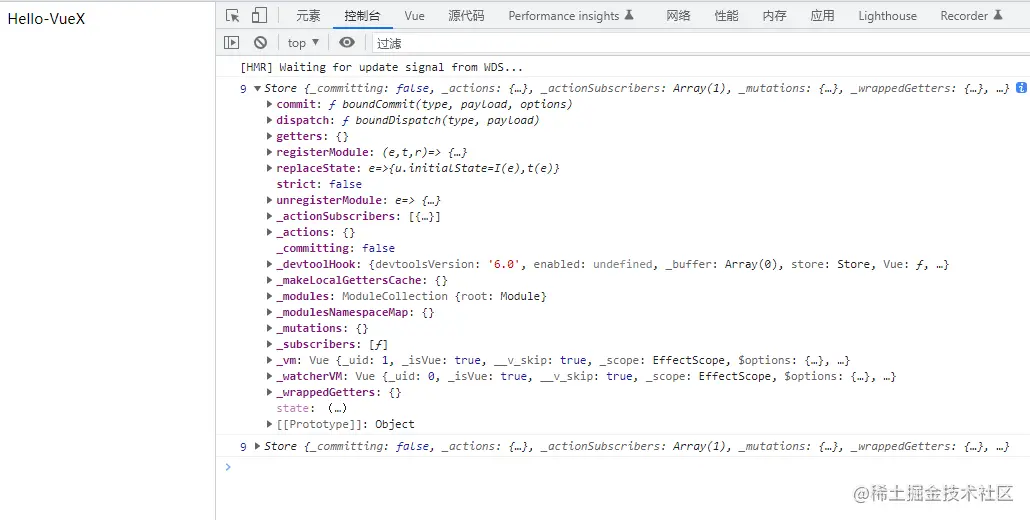Image resolution: width=1030 pixels, height=520 pixels.
Task: Clear the console with the ban icon
Action: coord(261,43)
